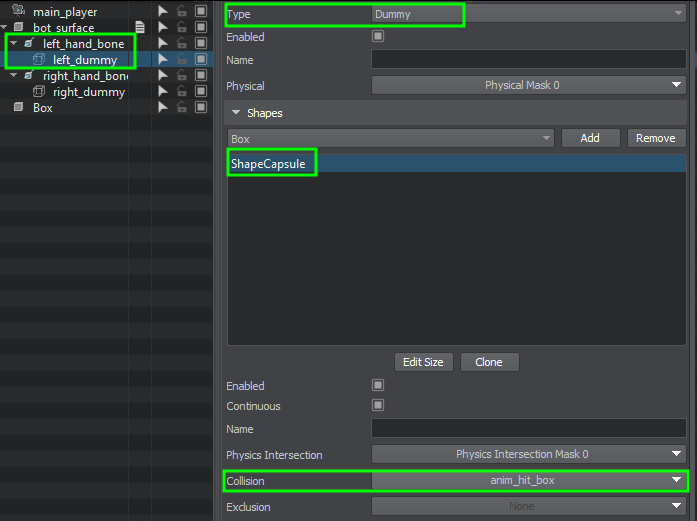
Task: Click the document icon beside bot_surface
Action: [x=140, y=28]
